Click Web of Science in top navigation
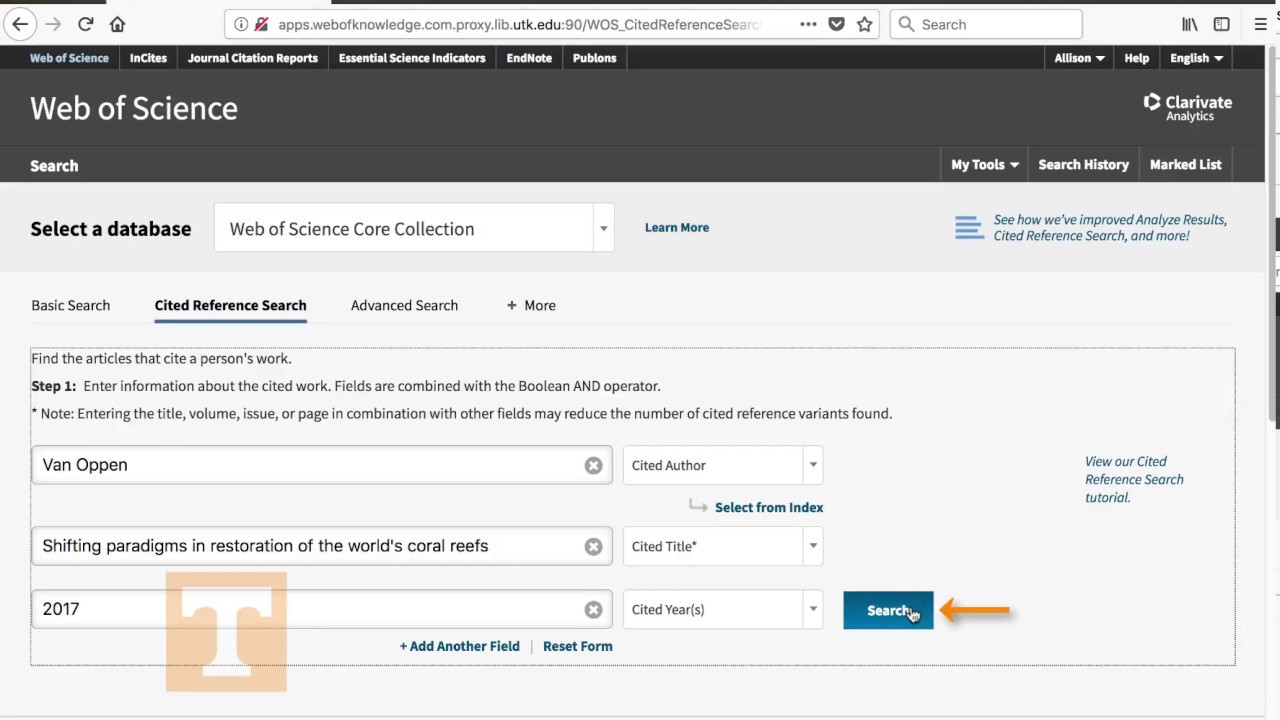1280x720 pixels. pos(69,58)
